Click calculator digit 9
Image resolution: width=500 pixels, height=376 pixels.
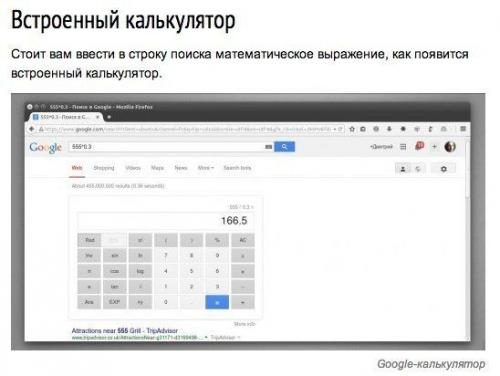coord(217,256)
